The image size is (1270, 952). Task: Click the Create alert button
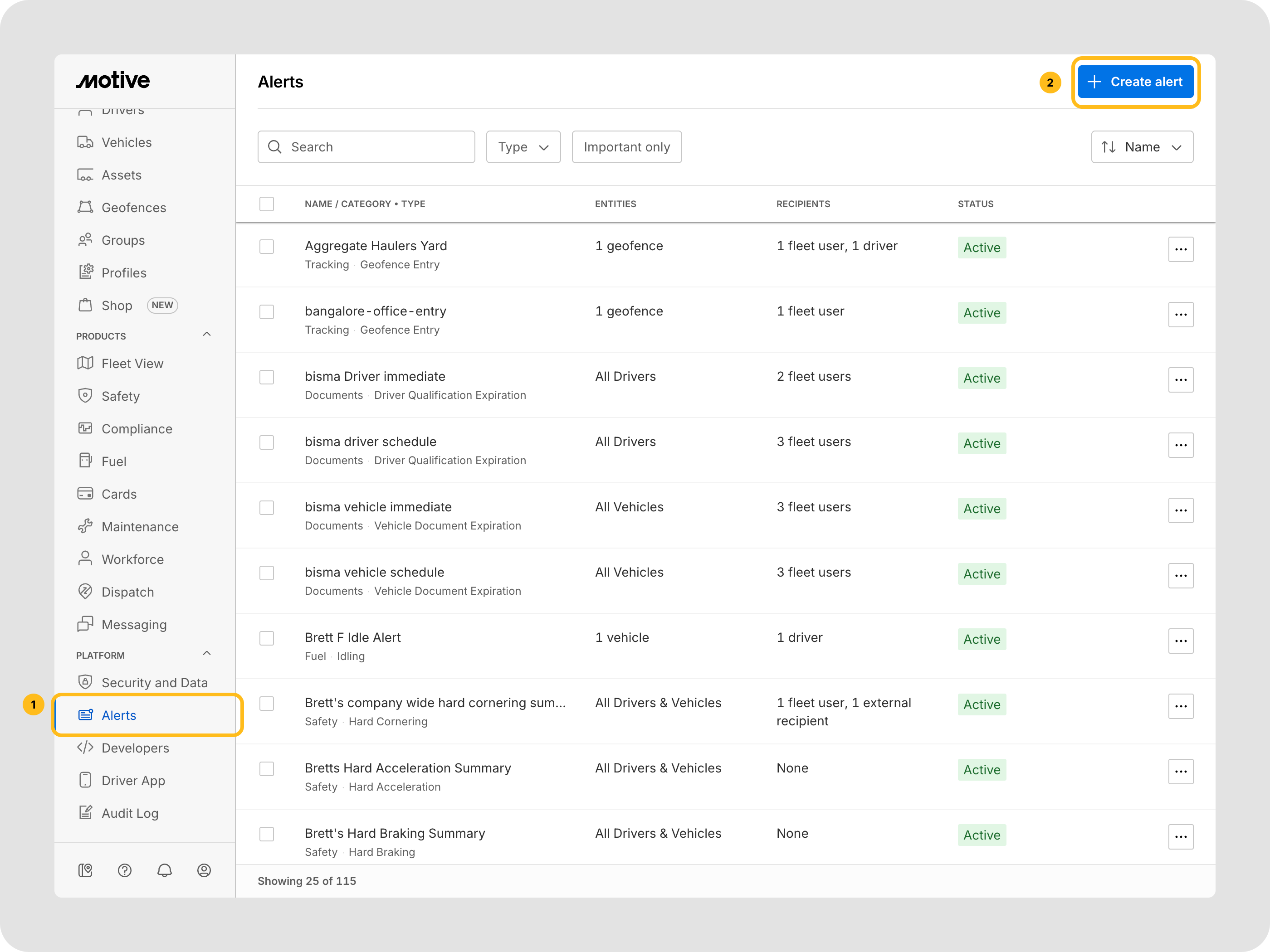pyautogui.click(x=1135, y=82)
